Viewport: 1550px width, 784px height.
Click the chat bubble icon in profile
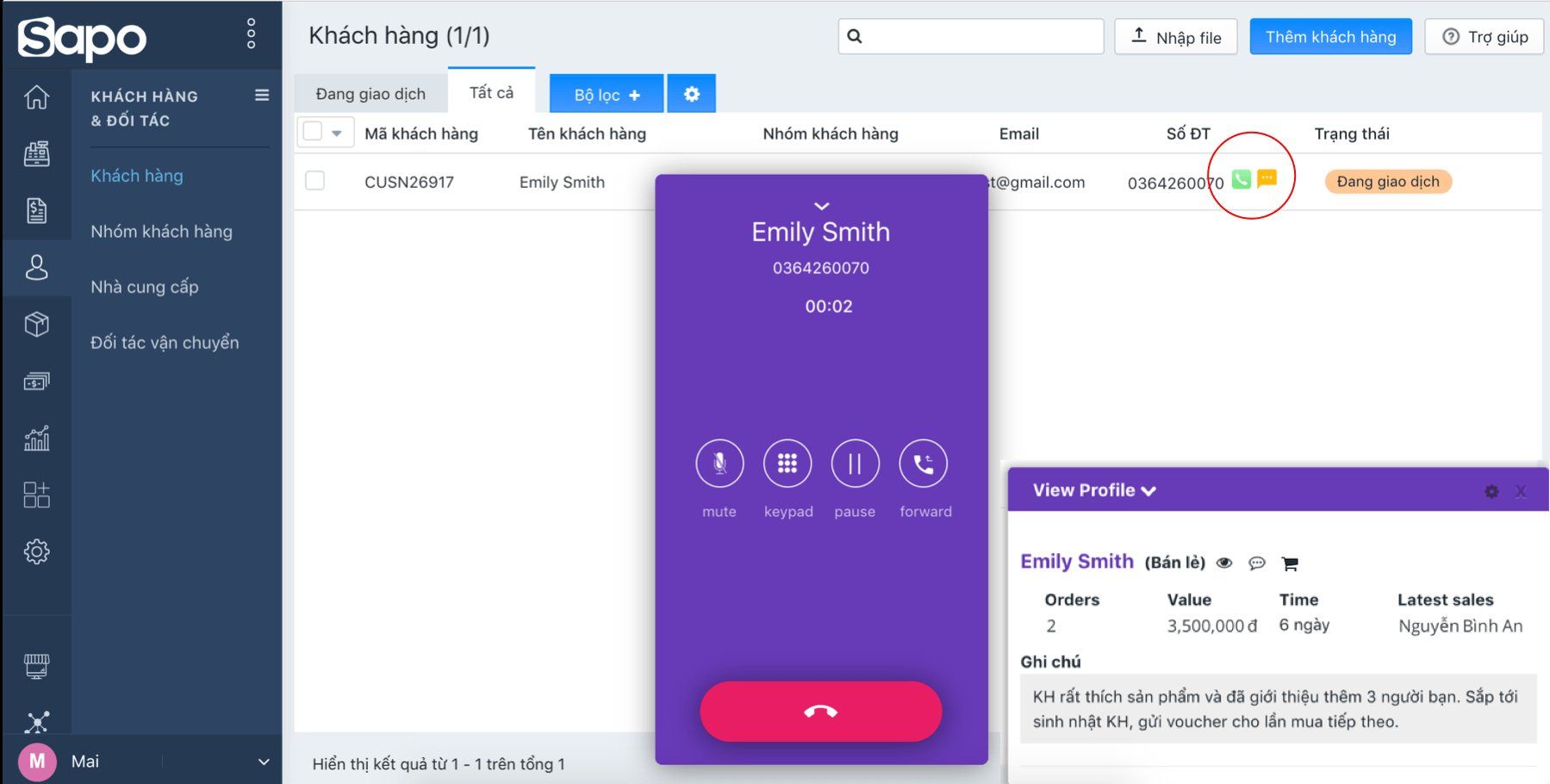point(1257,563)
